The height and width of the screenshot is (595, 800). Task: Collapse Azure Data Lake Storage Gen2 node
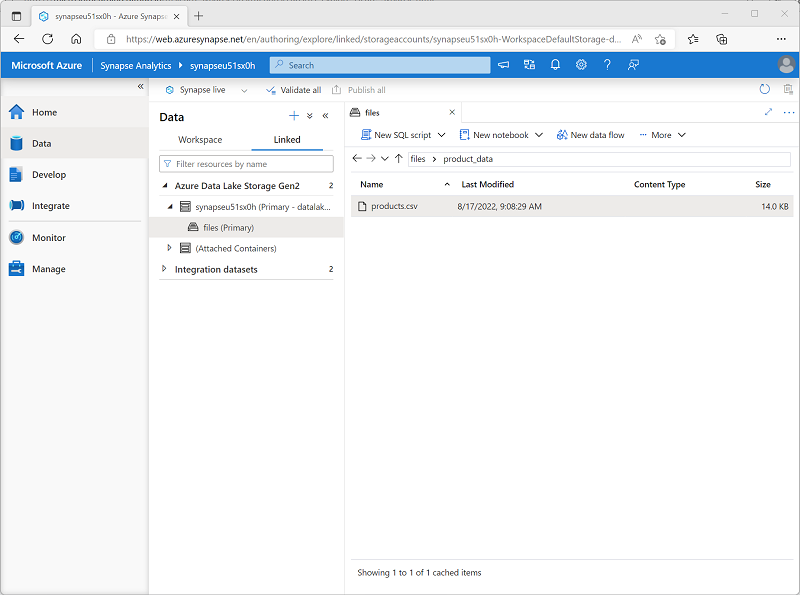(x=165, y=186)
